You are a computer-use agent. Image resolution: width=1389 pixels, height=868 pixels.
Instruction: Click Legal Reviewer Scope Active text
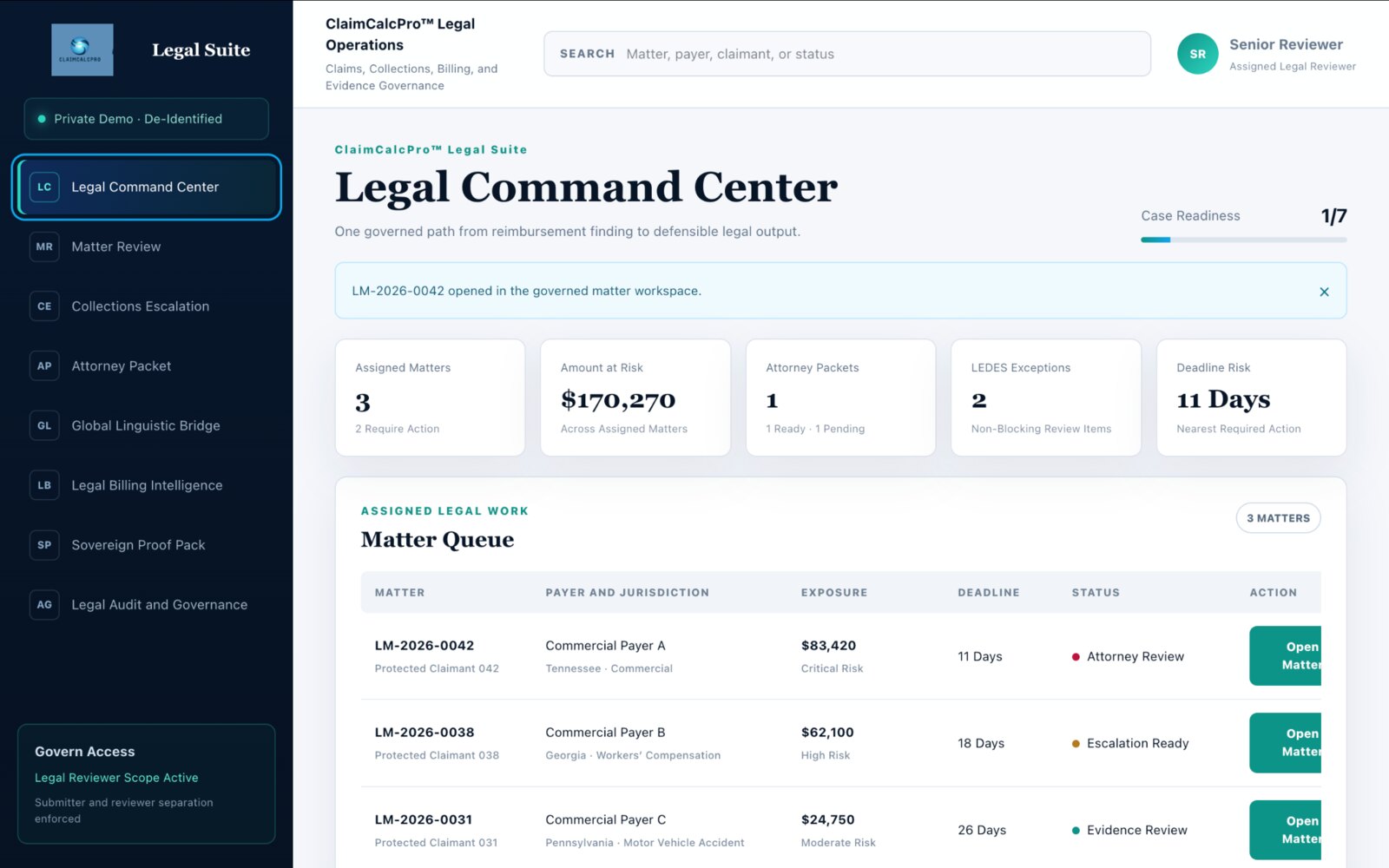pyautogui.click(x=116, y=778)
